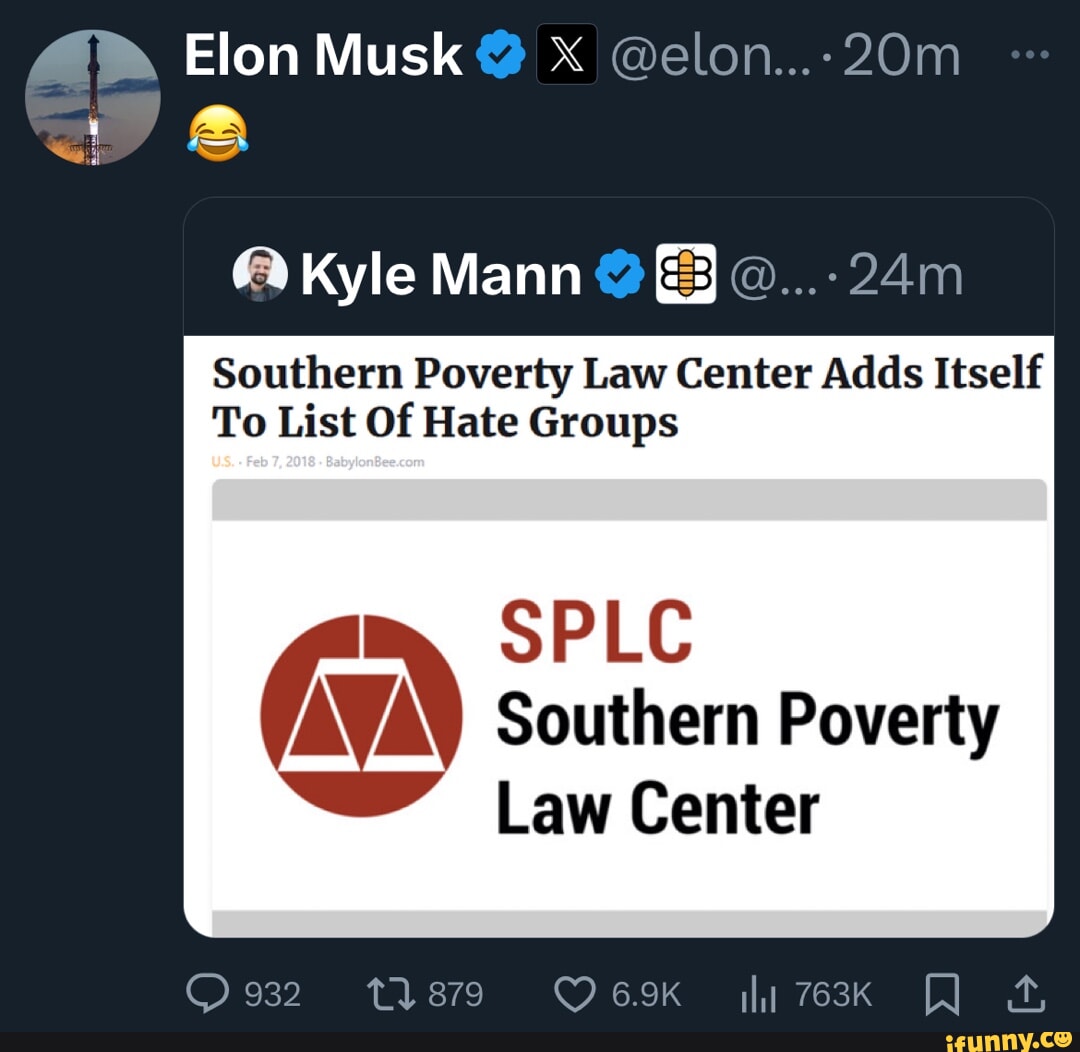Click the 20m timestamp on Elon's tweet
Viewport: 1080px width, 1052px height.
[901, 57]
